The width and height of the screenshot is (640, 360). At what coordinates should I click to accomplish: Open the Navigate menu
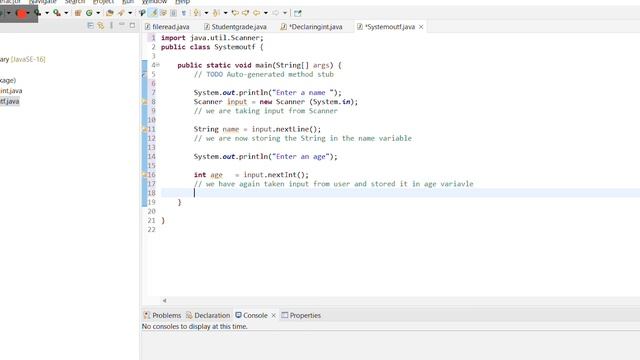pos(42,2)
